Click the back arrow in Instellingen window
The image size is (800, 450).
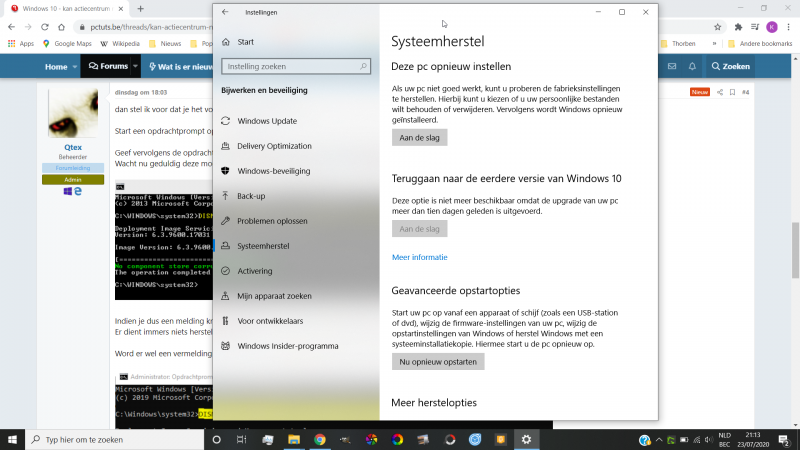pos(225,12)
